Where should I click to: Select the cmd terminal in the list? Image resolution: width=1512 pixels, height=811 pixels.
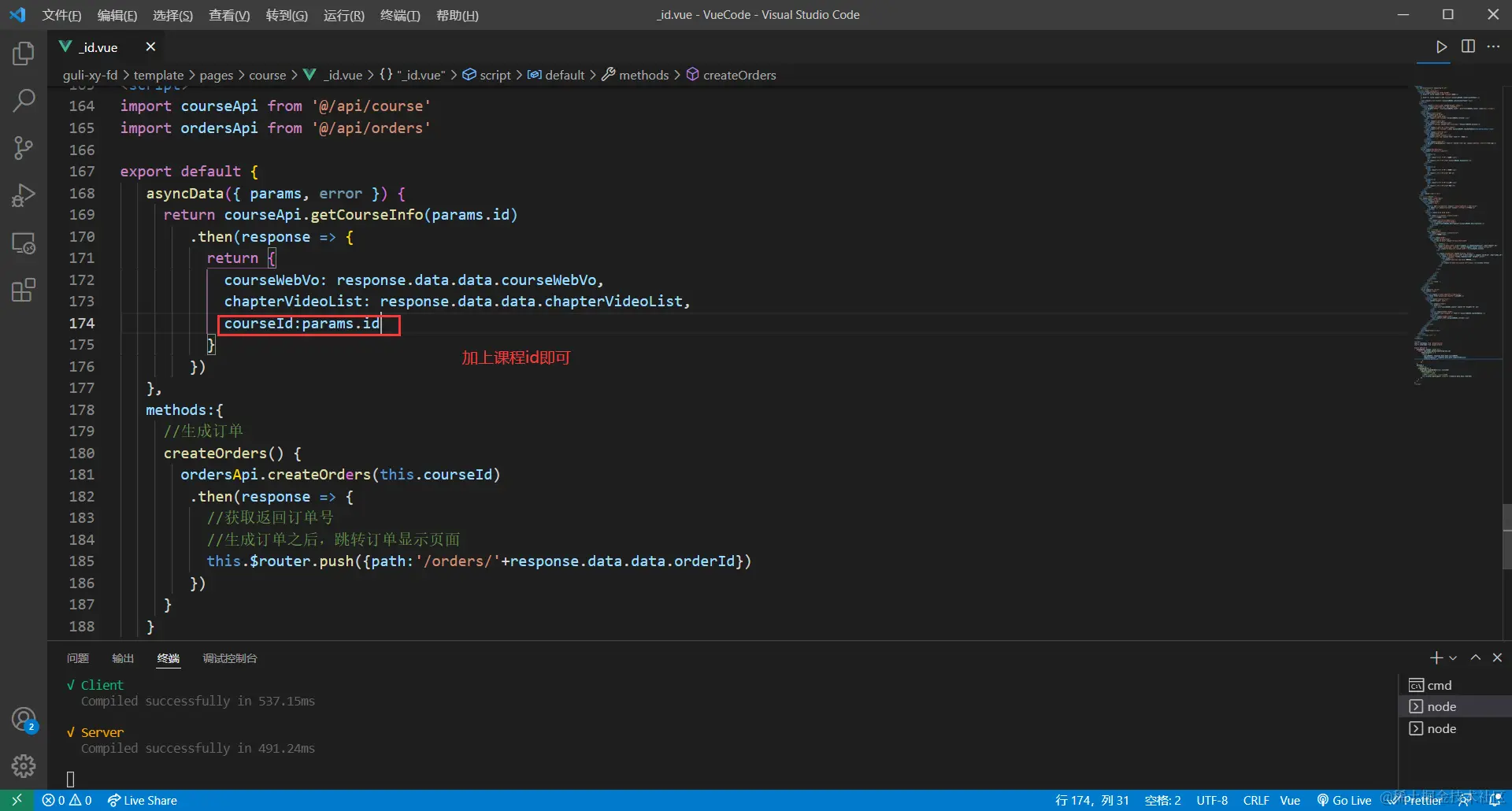(x=1455, y=685)
